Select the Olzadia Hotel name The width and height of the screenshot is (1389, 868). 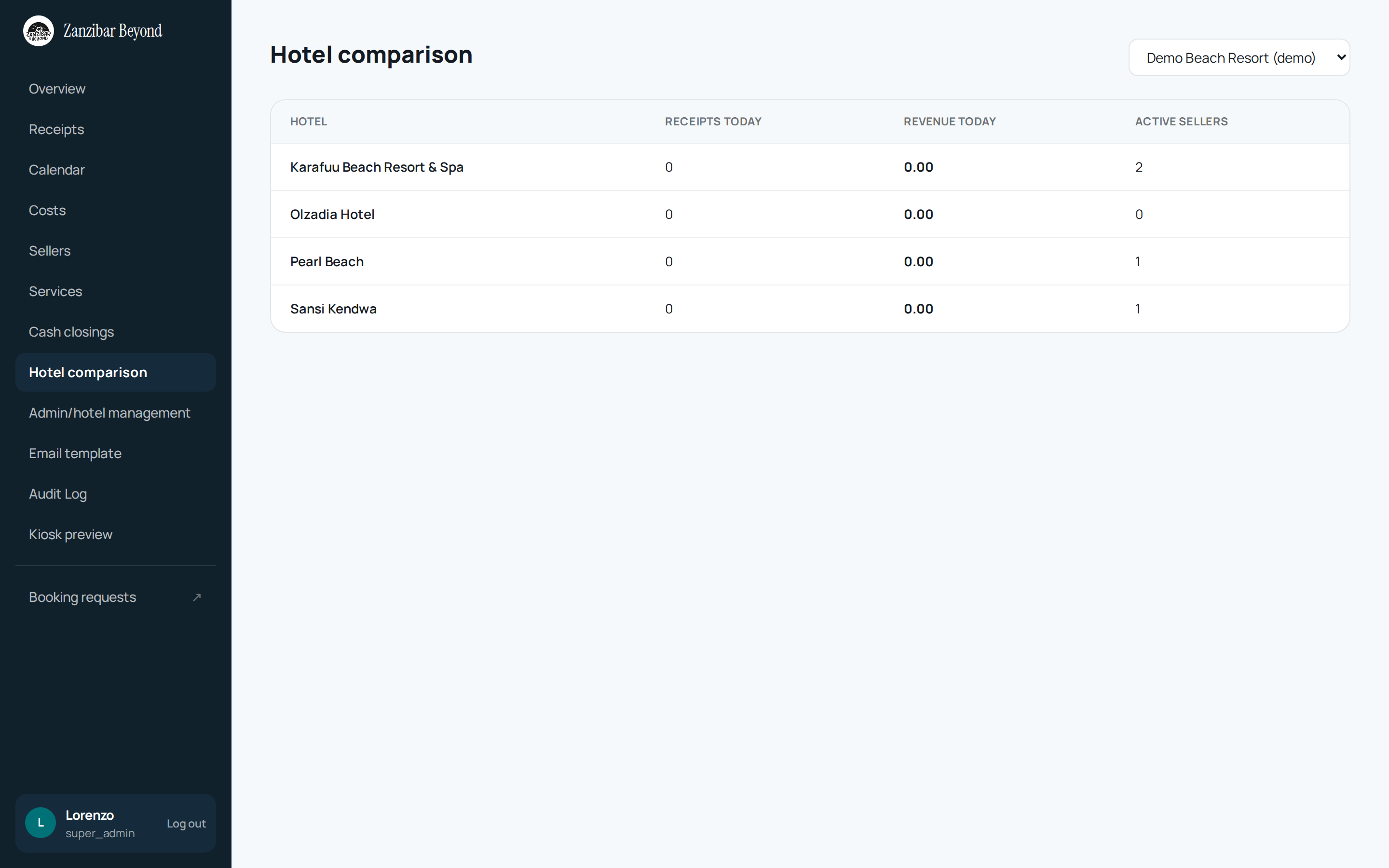332,214
